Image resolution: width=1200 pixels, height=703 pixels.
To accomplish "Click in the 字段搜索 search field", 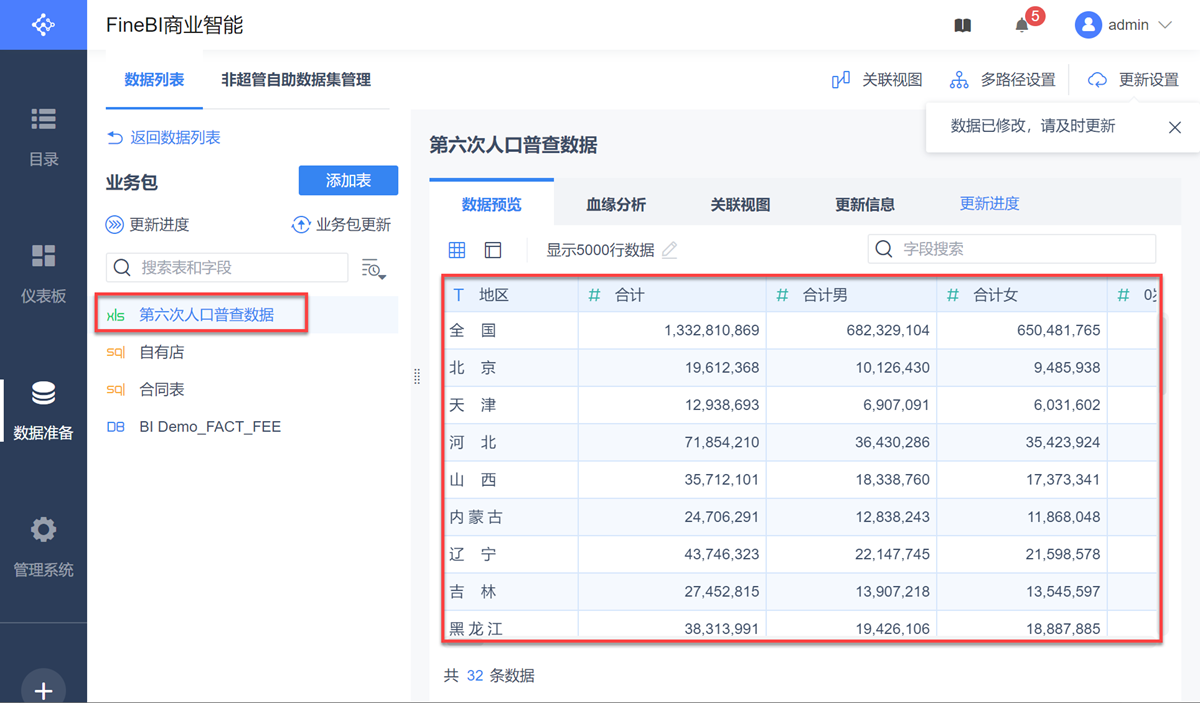I will [x=1020, y=249].
